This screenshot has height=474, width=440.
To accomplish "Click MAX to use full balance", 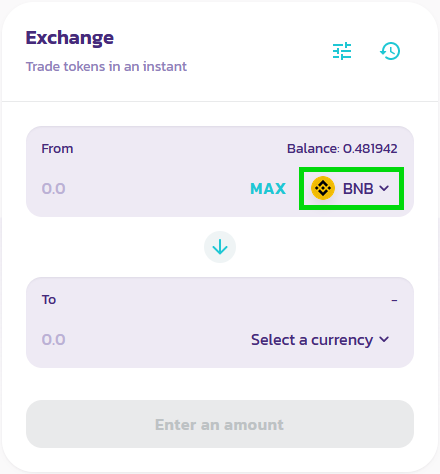I will pos(268,189).
